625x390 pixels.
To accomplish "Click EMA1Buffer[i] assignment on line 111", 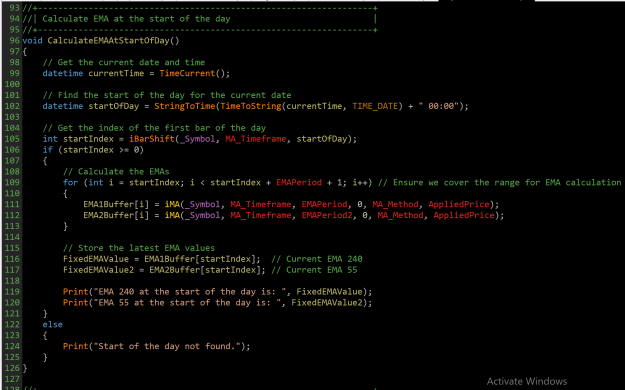I will (x=116, y=204).
